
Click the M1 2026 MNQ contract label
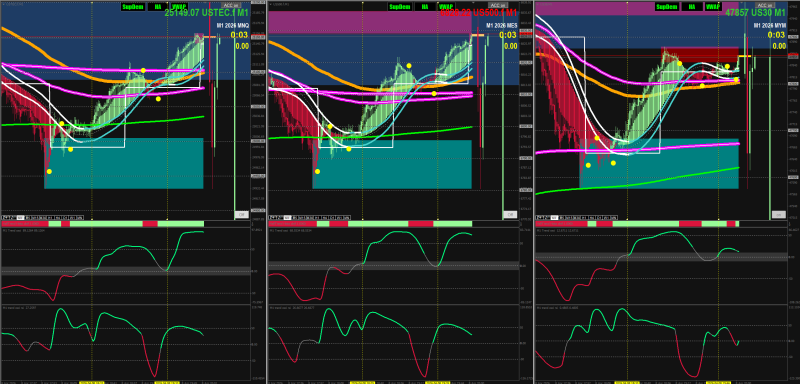[232, 25]
